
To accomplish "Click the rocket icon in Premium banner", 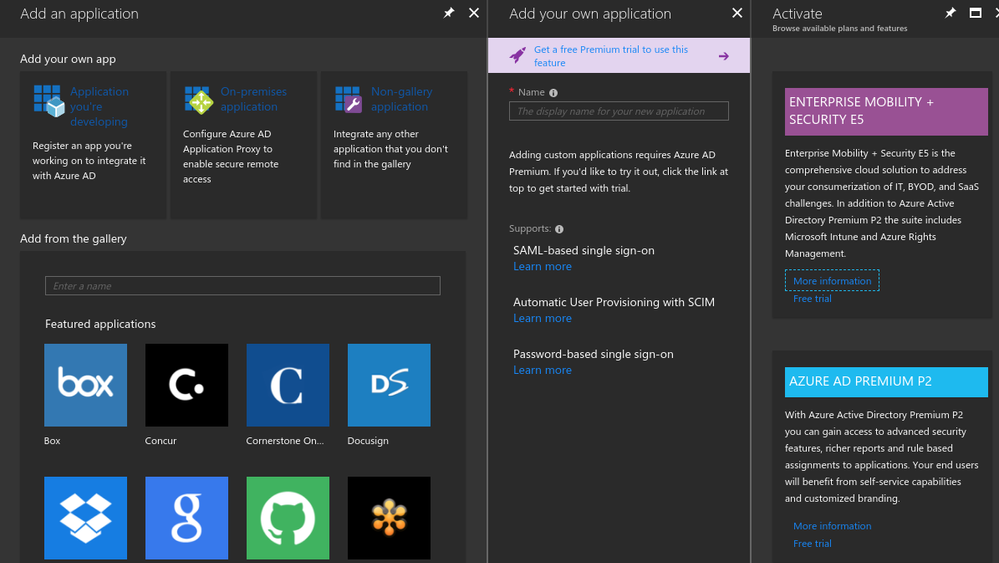I will [x=518, y=55].
